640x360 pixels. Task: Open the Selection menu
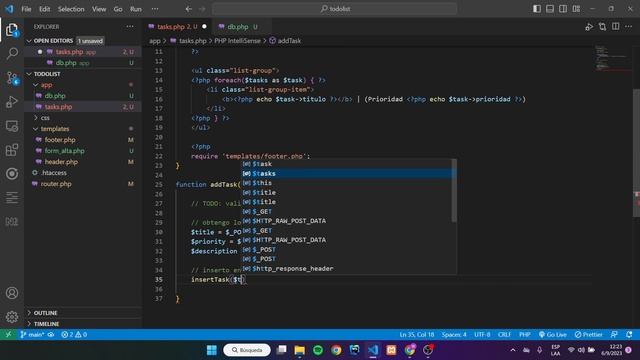click(71, 9)
